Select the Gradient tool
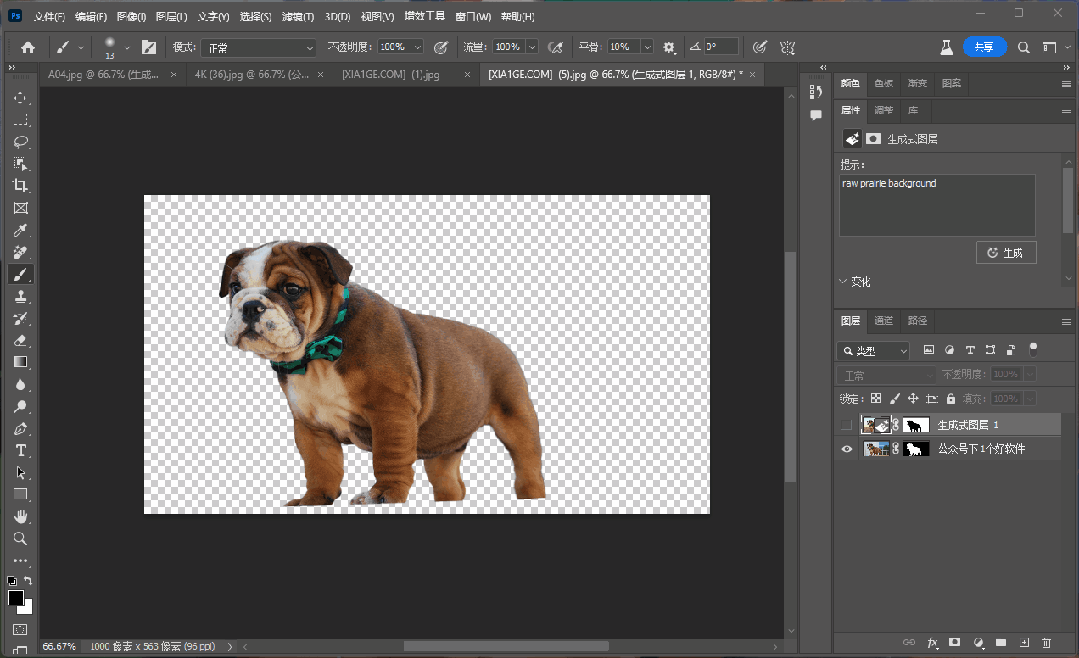Screen dimensions: 1079x658 (x=20, y=362)
